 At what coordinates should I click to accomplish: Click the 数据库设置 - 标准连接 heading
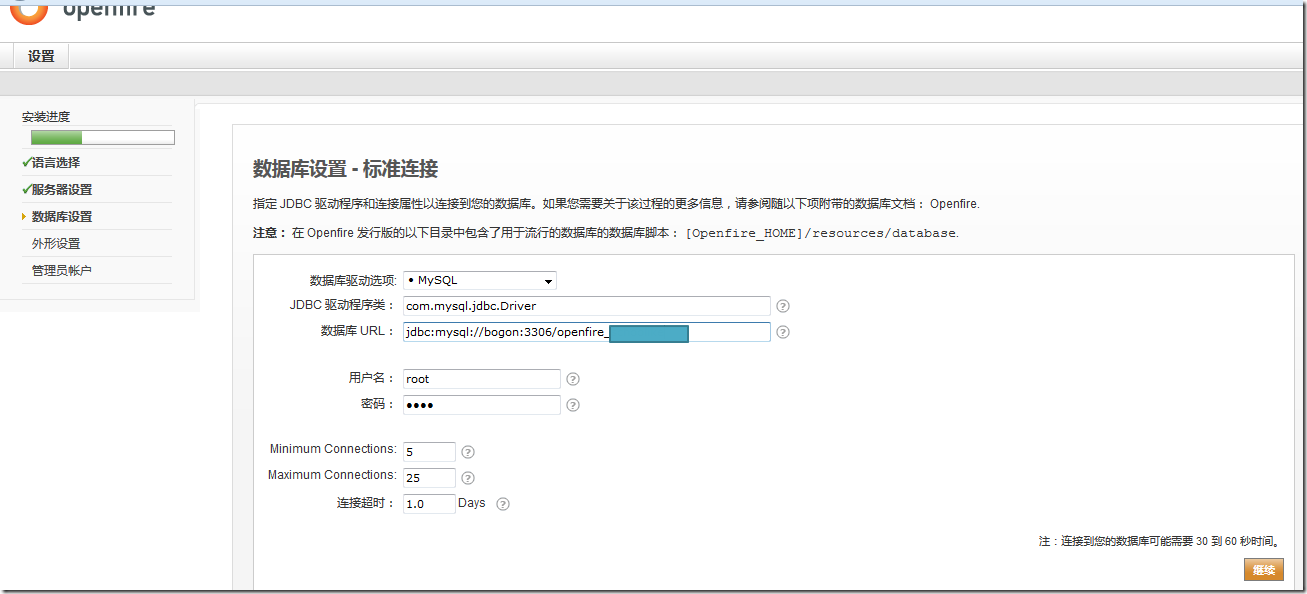coord(346,168)
